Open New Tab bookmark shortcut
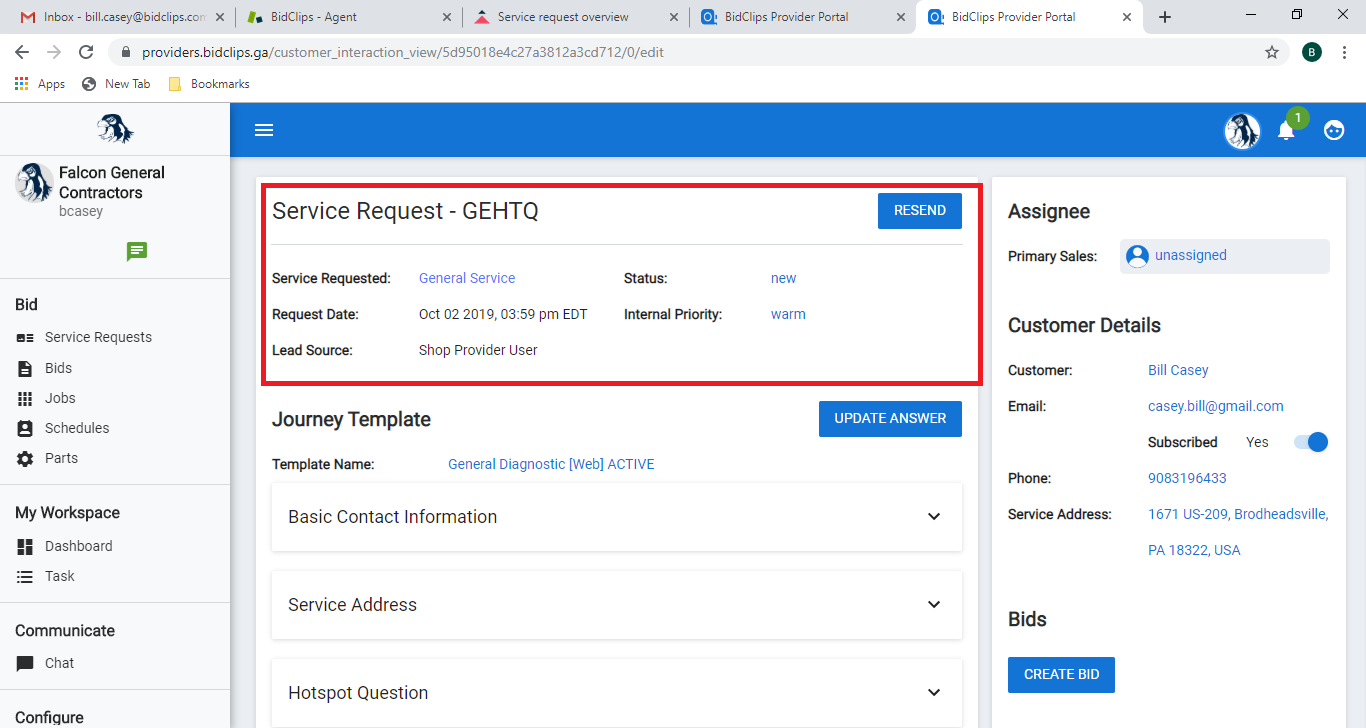The width and height of the screenshot is (1366, 728). pyautogui.click(x=116, y=84)
